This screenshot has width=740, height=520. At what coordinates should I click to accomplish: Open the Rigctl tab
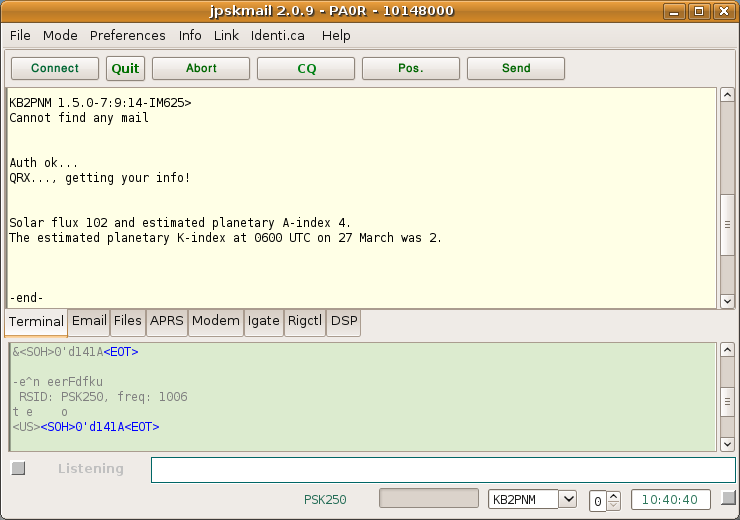[305, 321]
